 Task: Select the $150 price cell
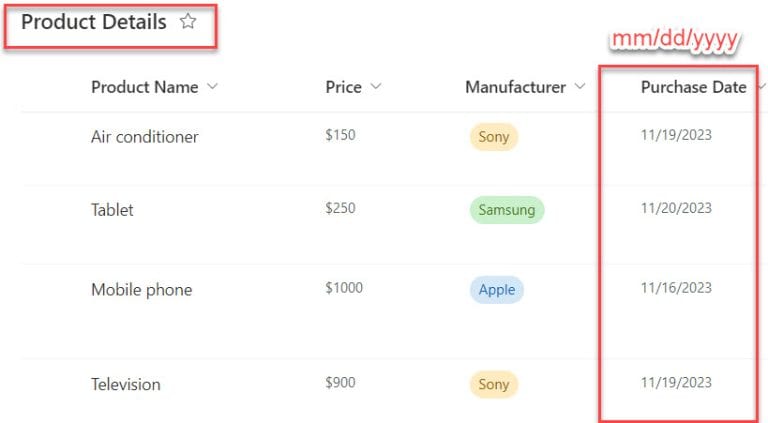click(x=340, y=135)
